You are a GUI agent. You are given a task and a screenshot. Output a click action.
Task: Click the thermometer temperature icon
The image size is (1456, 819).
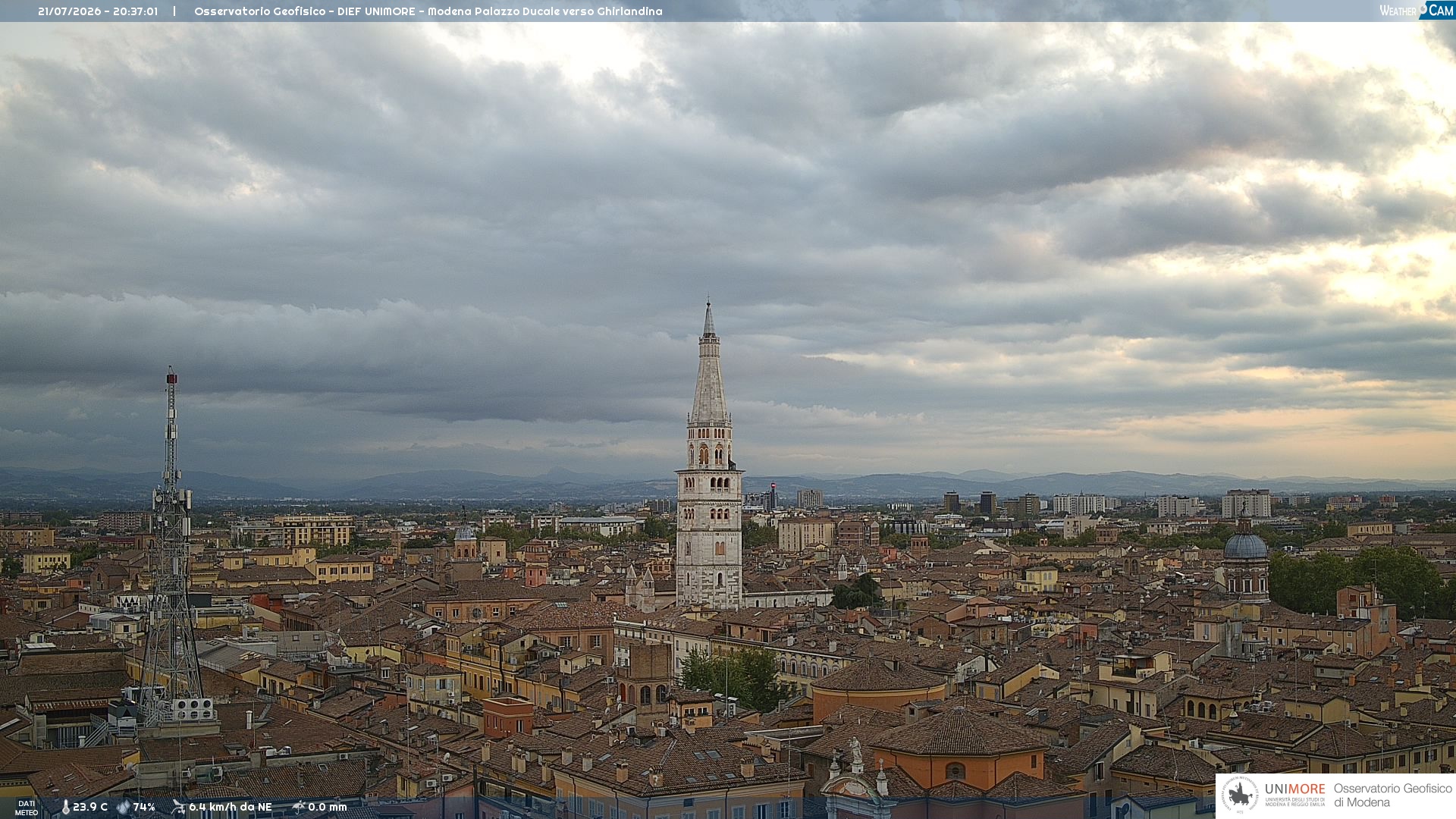66,808
